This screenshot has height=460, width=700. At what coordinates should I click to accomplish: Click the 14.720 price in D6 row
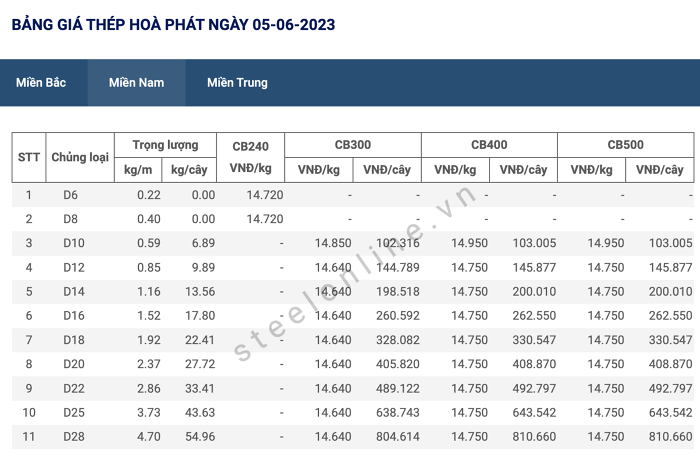click(x=265, y=195)
